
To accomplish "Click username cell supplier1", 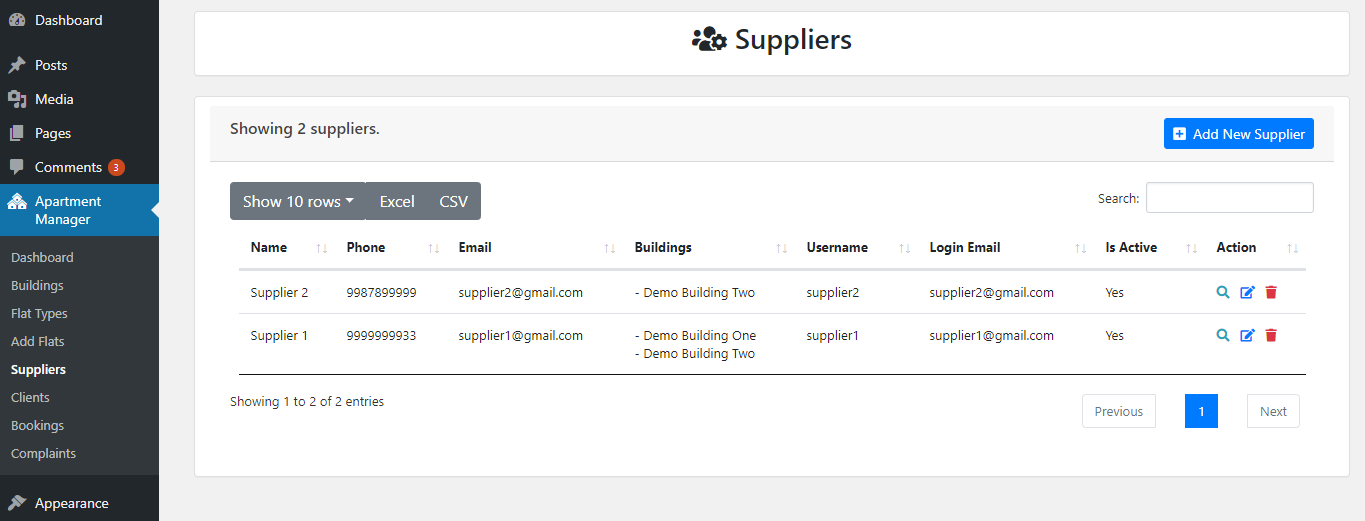I will click(833, 335).
